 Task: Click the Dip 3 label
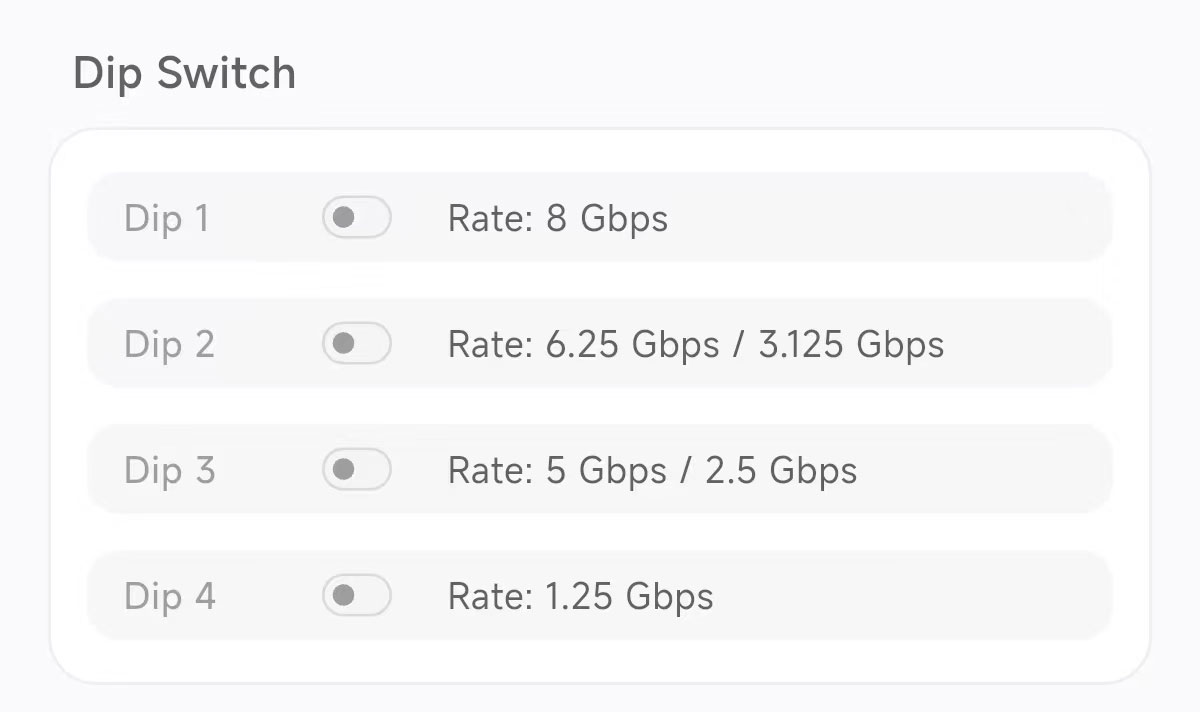(x=169, y=470)
